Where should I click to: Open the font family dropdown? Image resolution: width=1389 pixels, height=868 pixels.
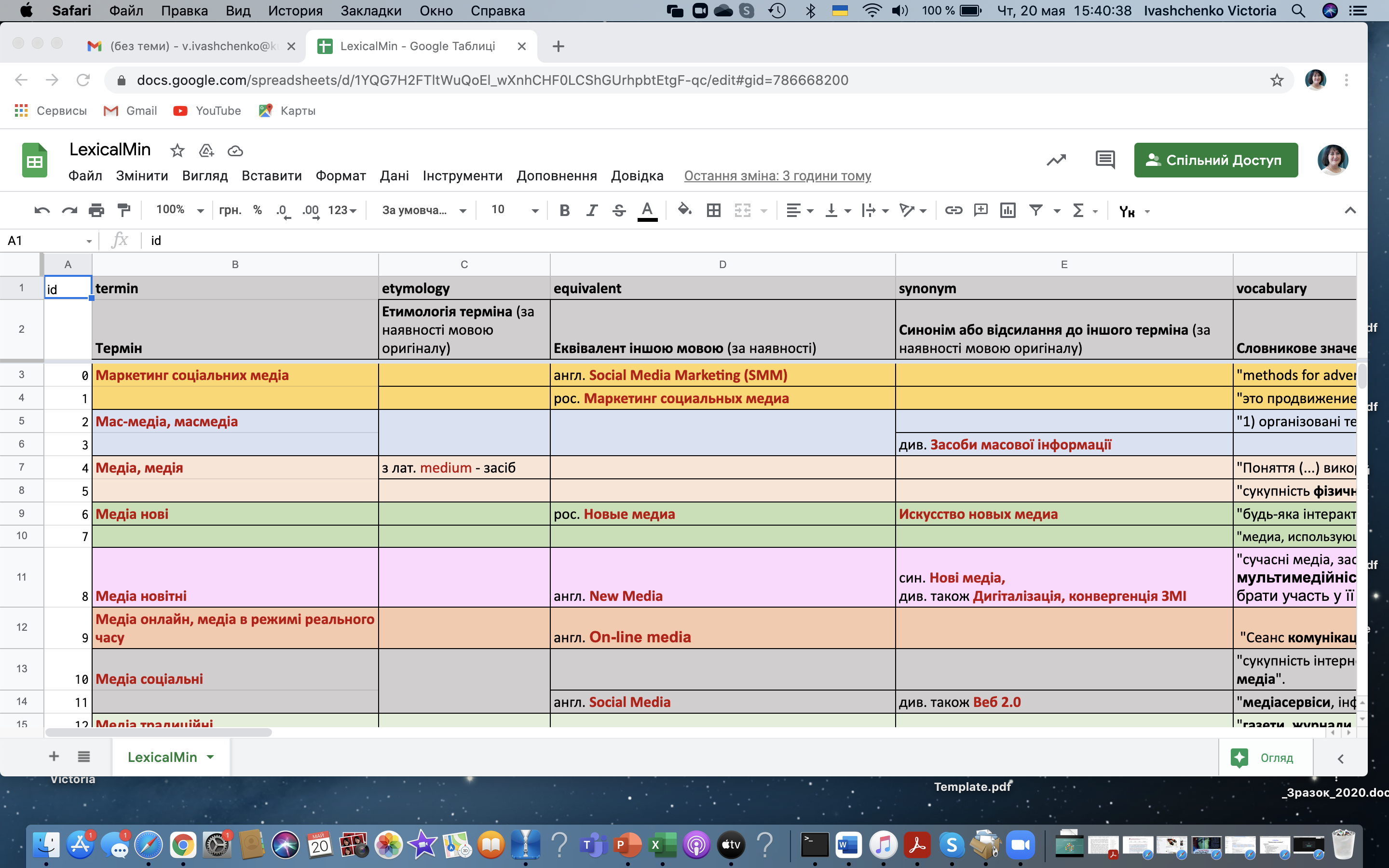point(424,211)
